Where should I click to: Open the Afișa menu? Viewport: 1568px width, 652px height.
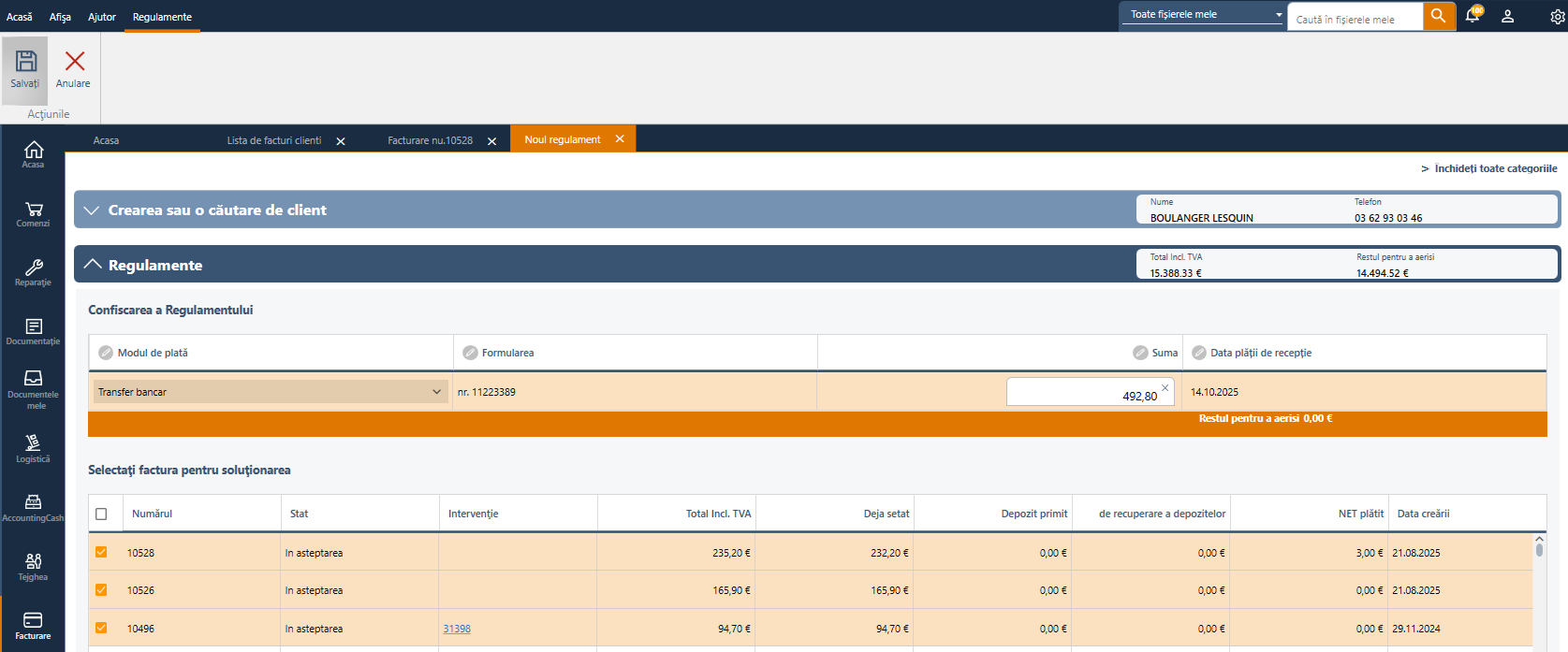click(x=60, y=17)
